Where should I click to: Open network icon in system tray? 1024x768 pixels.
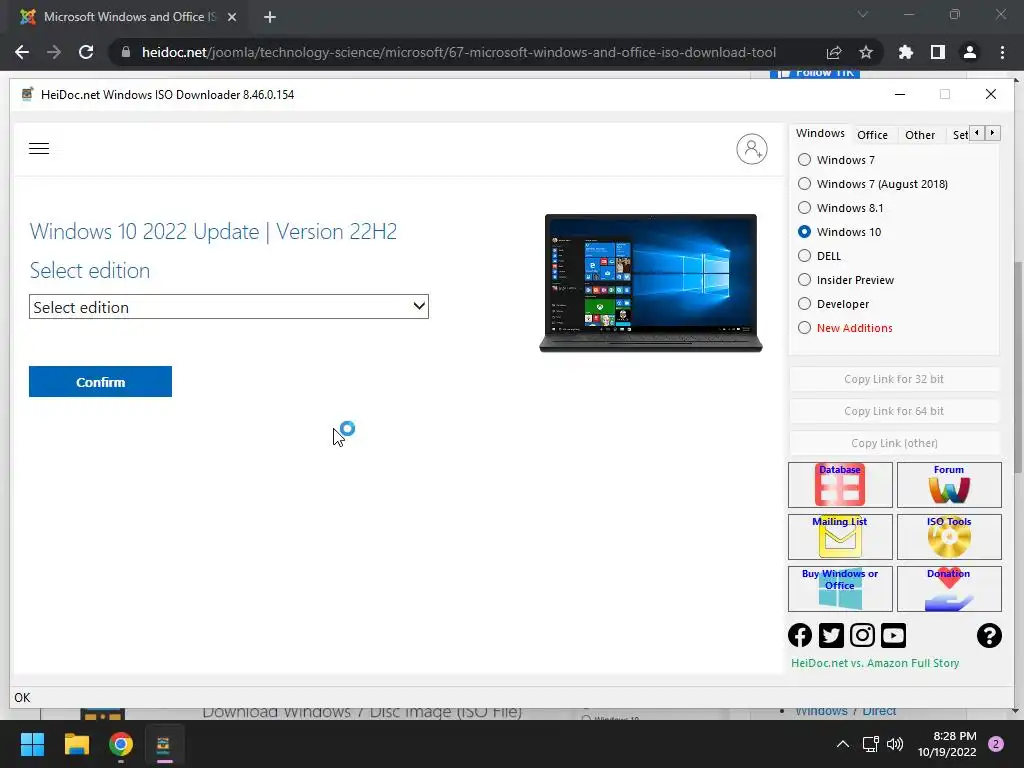pyautogui.click(x=871, y=744)
